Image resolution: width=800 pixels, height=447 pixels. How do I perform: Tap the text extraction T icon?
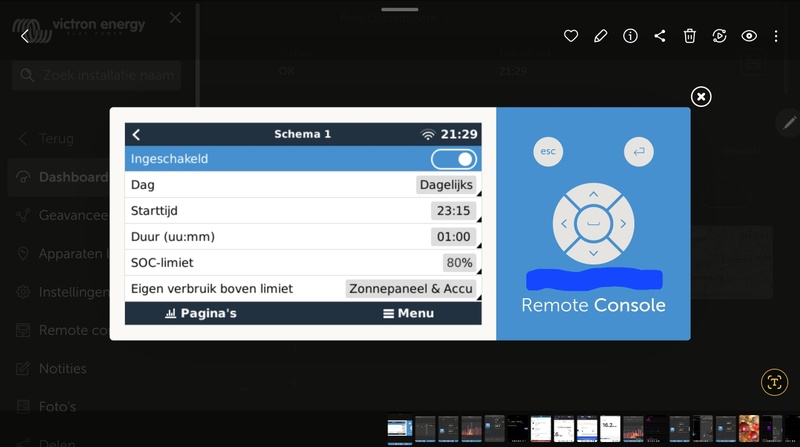774,382
